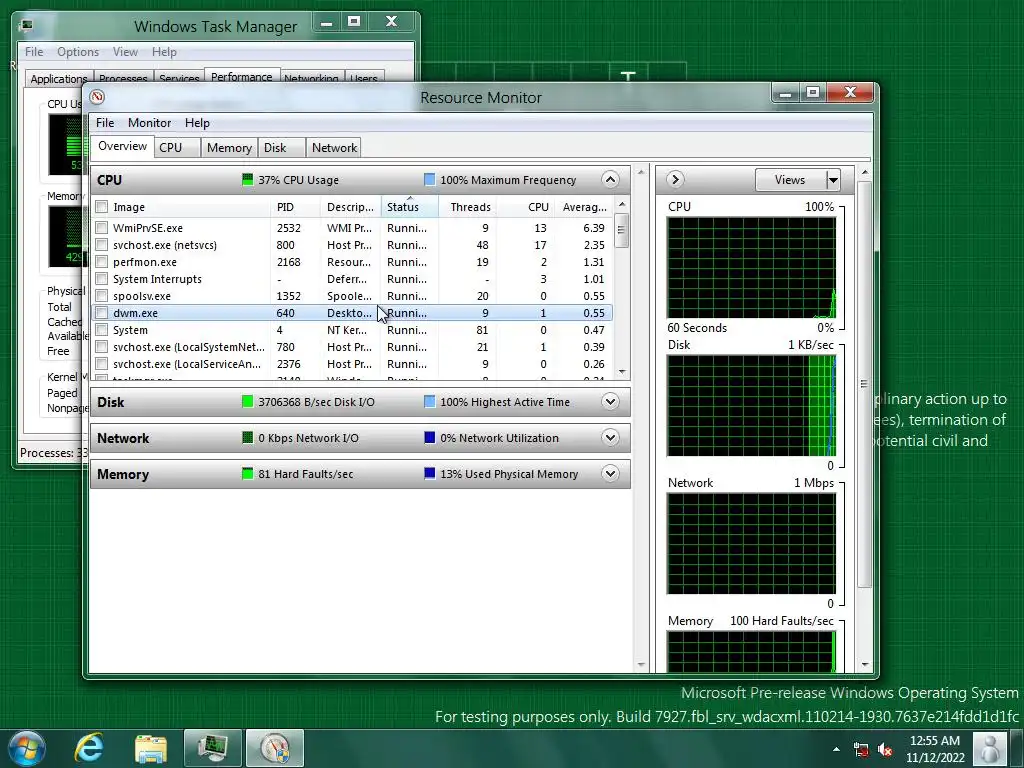Show hidden tray icons arrow
The height and width of the screenshot is (768, 1024).
point(837,749)
